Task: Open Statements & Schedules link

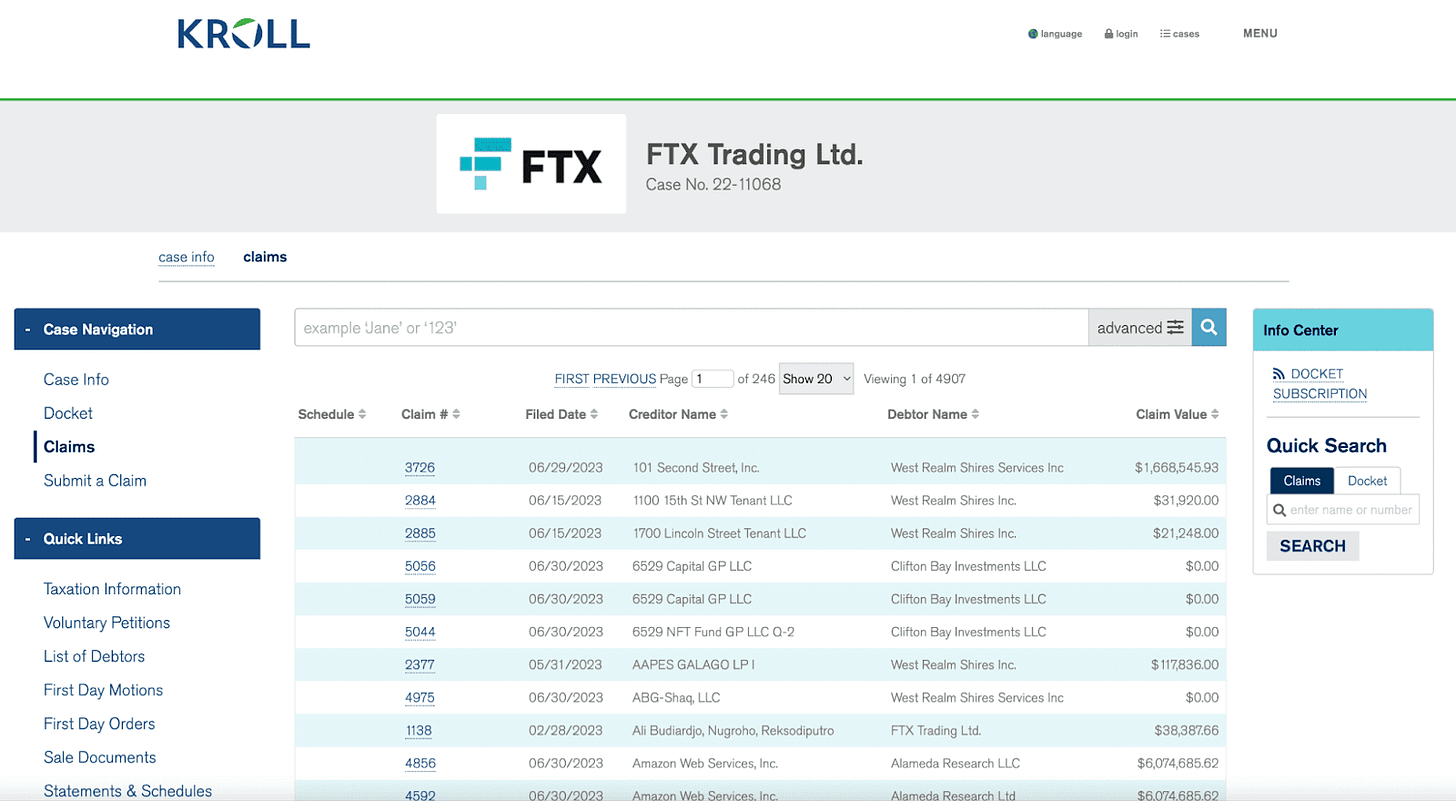Action: [x=128, y=790]
